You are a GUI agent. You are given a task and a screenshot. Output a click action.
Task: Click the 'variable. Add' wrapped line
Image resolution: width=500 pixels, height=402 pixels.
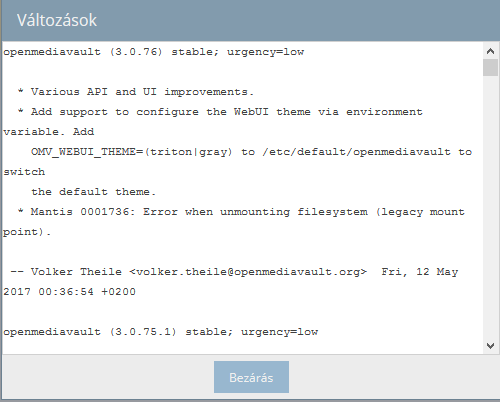click(49, 132)
